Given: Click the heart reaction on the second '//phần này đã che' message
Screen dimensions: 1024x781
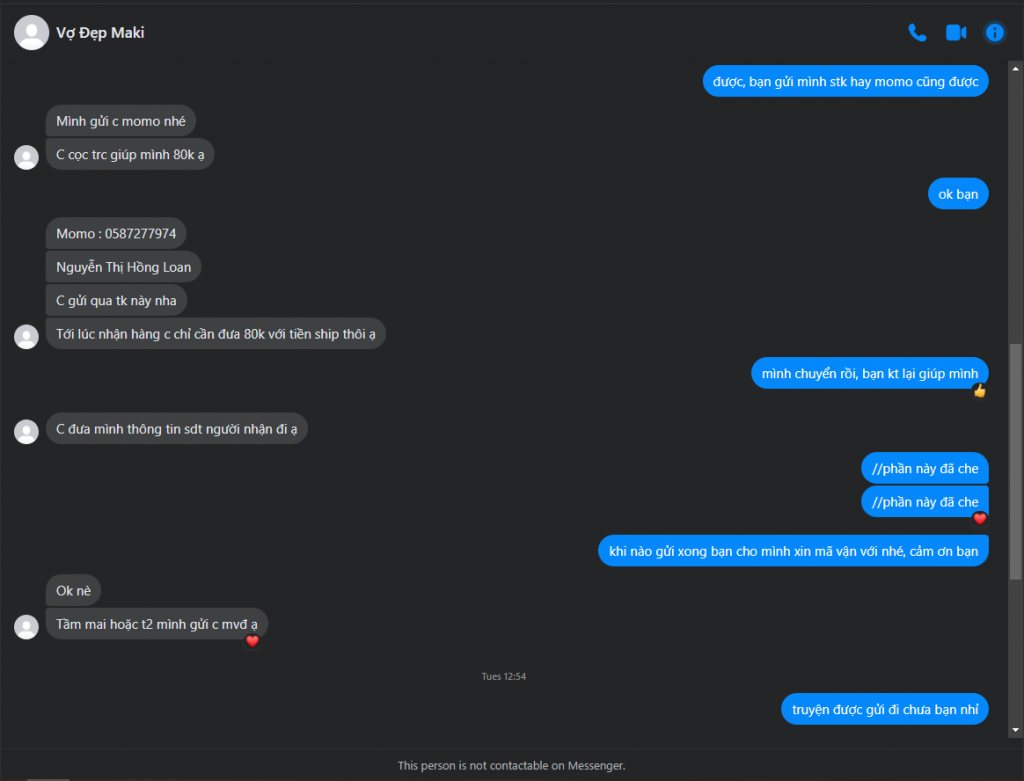Looking at the screenshot, I should click(980, 518).
